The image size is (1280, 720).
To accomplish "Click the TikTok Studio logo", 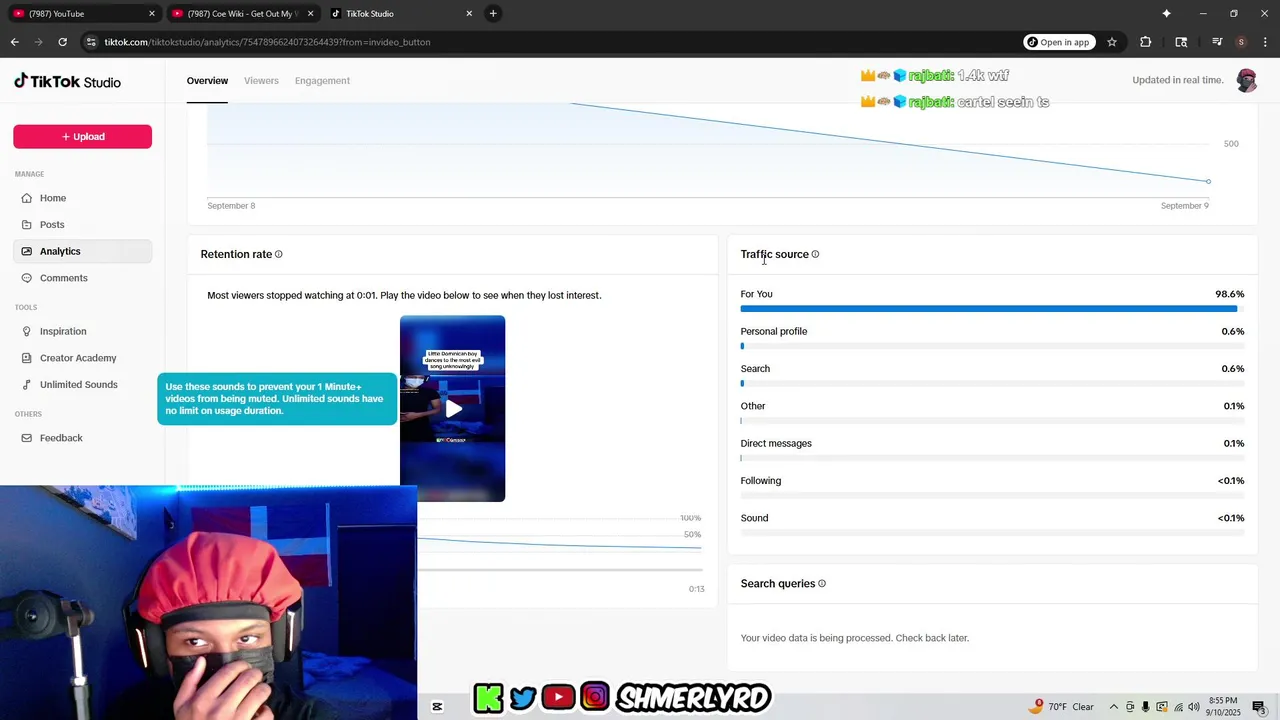I will pos(67,82).
